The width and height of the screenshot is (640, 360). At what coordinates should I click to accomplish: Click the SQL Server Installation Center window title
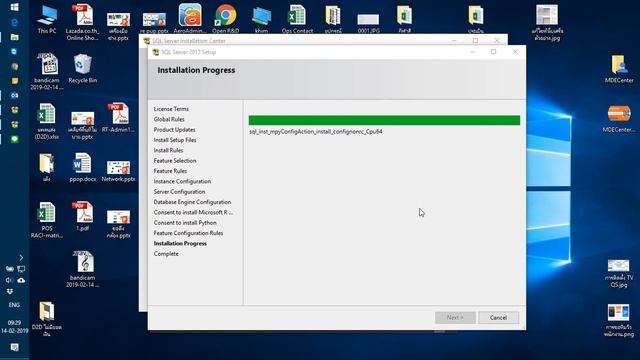pos(189,41)
